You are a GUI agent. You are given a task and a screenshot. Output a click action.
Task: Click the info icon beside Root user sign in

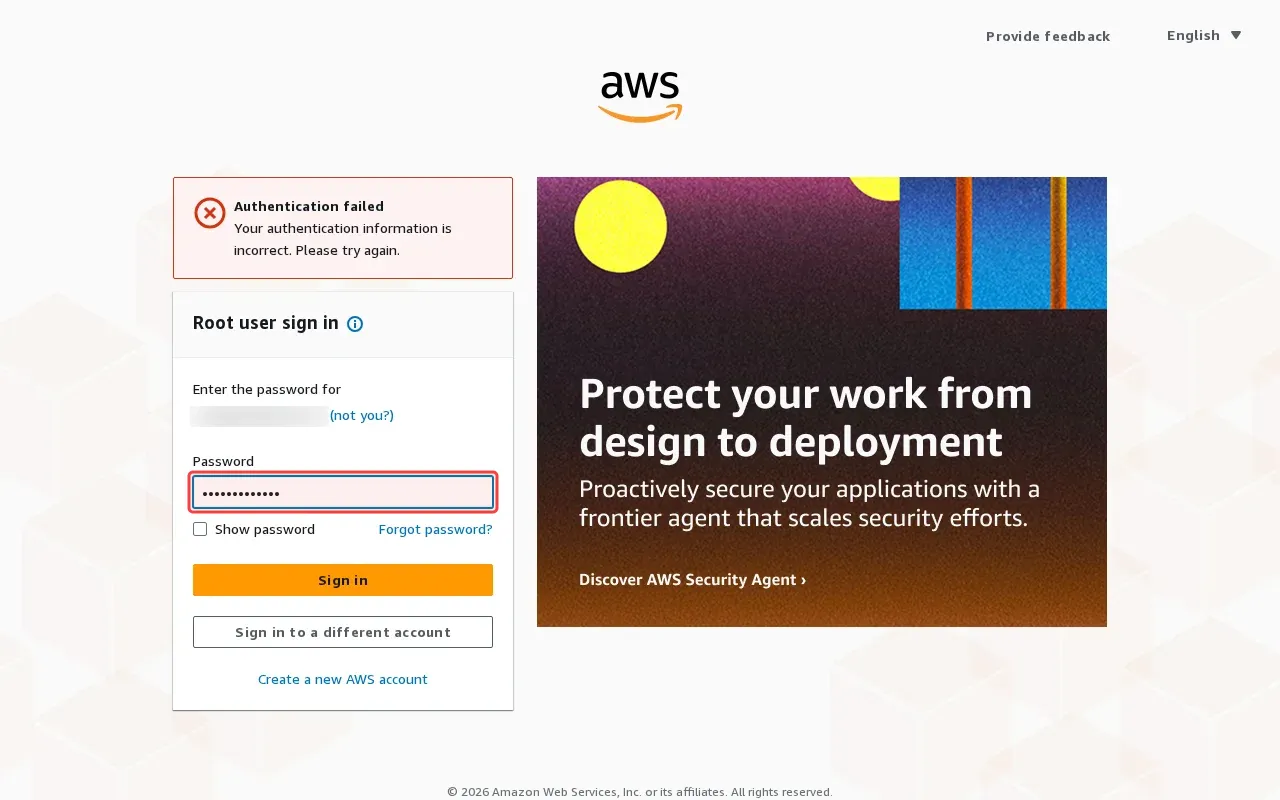pyautogui.click(x=355, y=323)
